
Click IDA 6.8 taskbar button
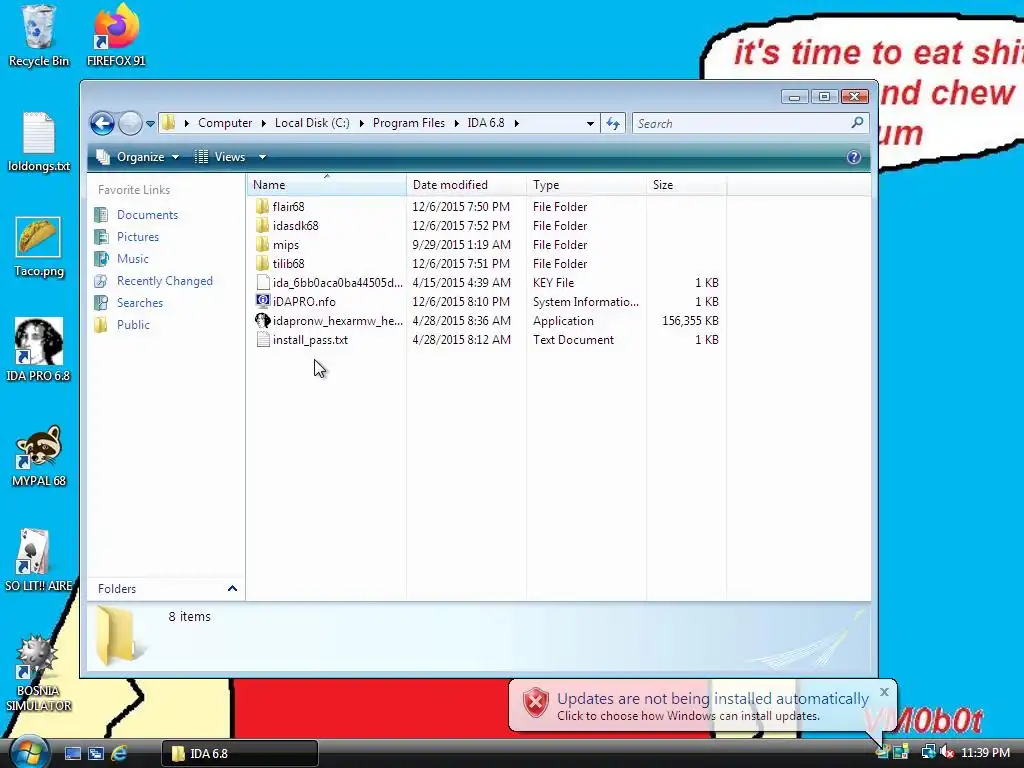240,753
